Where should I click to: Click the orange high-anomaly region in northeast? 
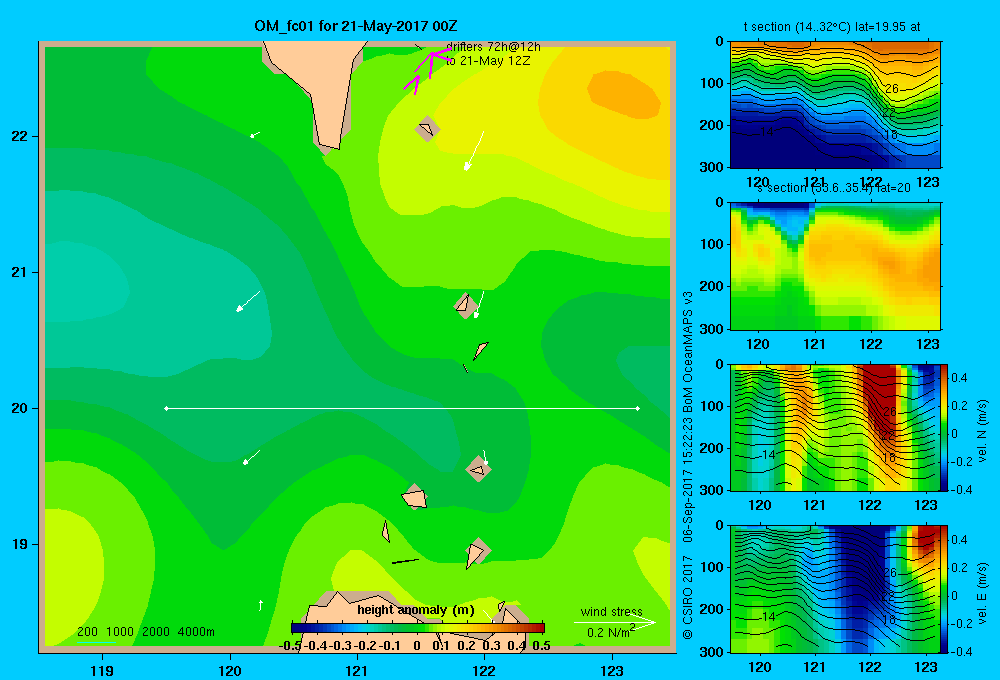pyautogui.click(x=623, y=94)
